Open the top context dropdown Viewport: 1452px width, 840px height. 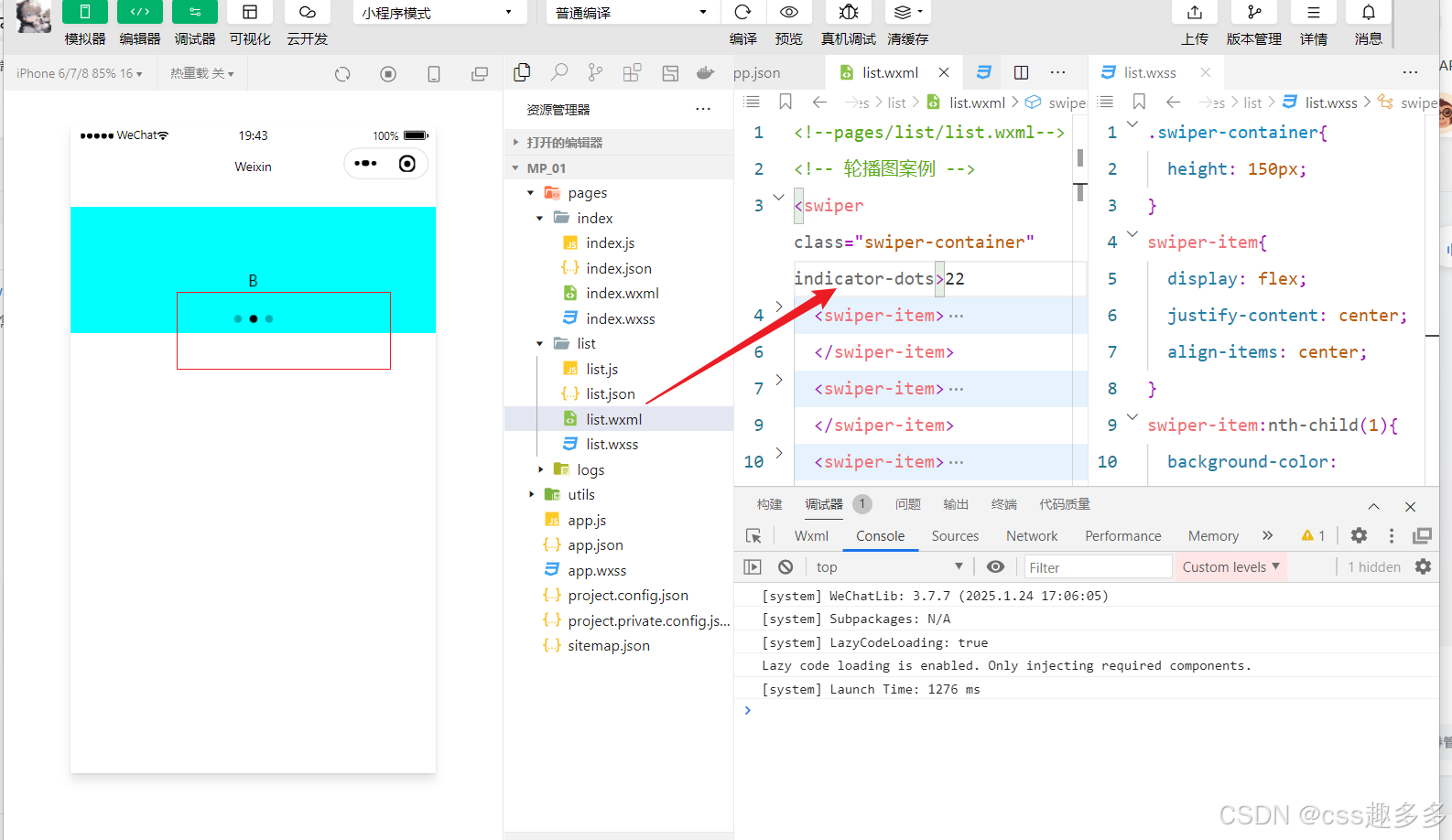tap(889, 567)
